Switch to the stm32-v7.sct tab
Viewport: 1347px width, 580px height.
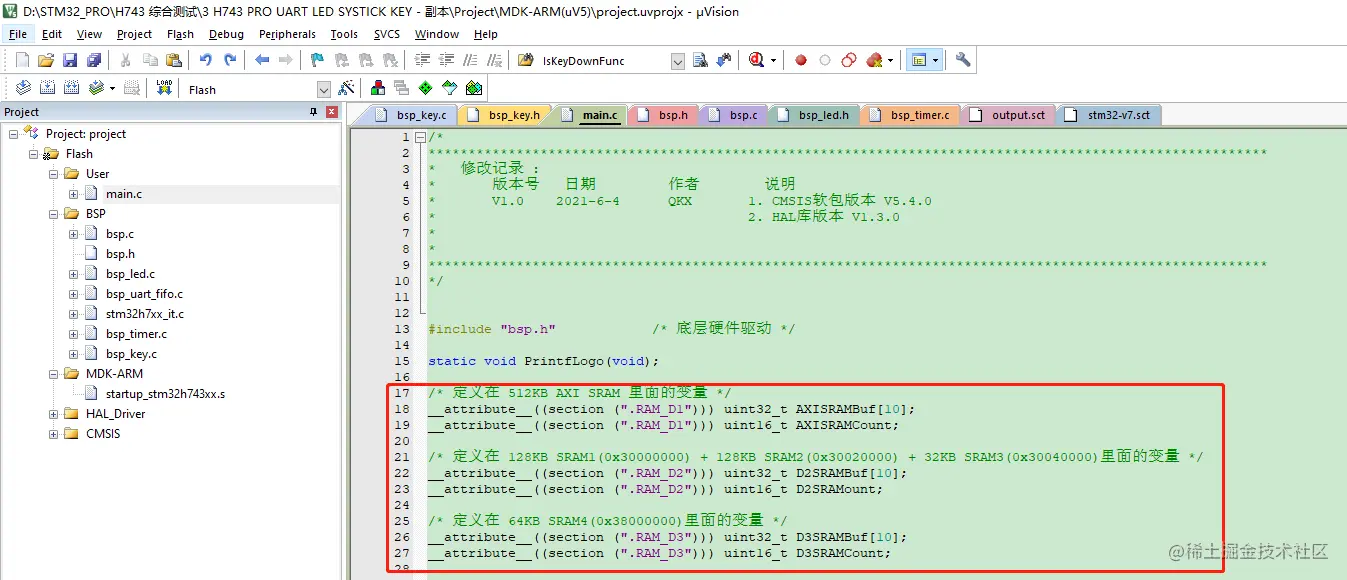(1109, 115)
